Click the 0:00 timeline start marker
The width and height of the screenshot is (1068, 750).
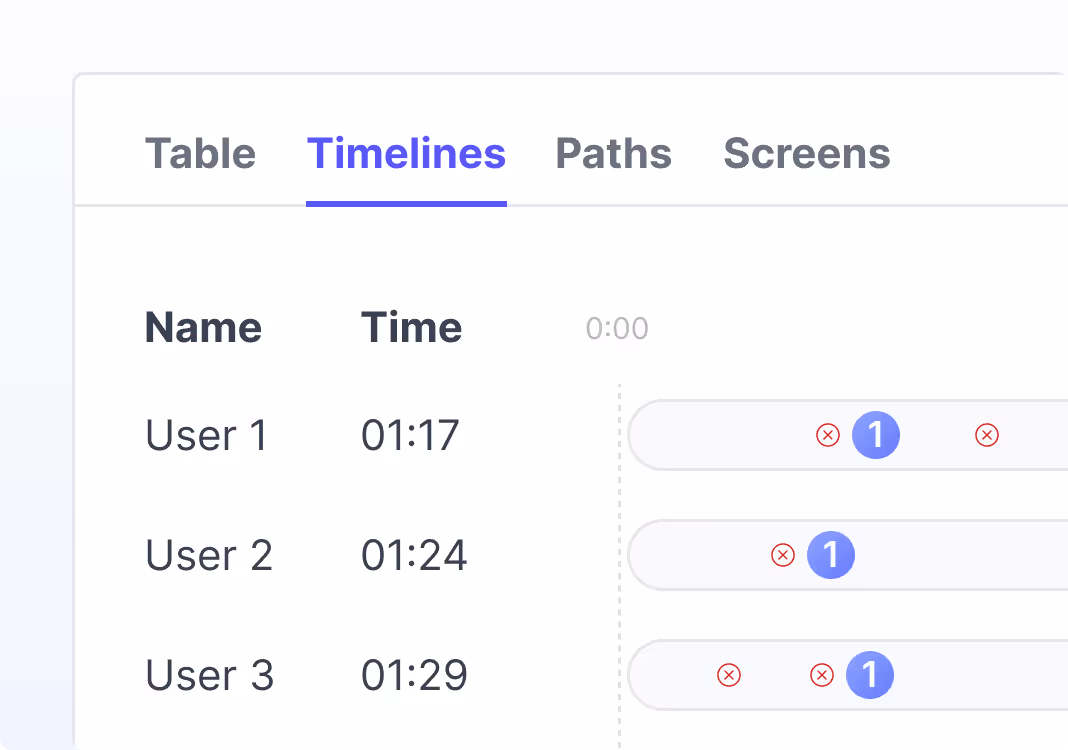(x=616, y=327)
